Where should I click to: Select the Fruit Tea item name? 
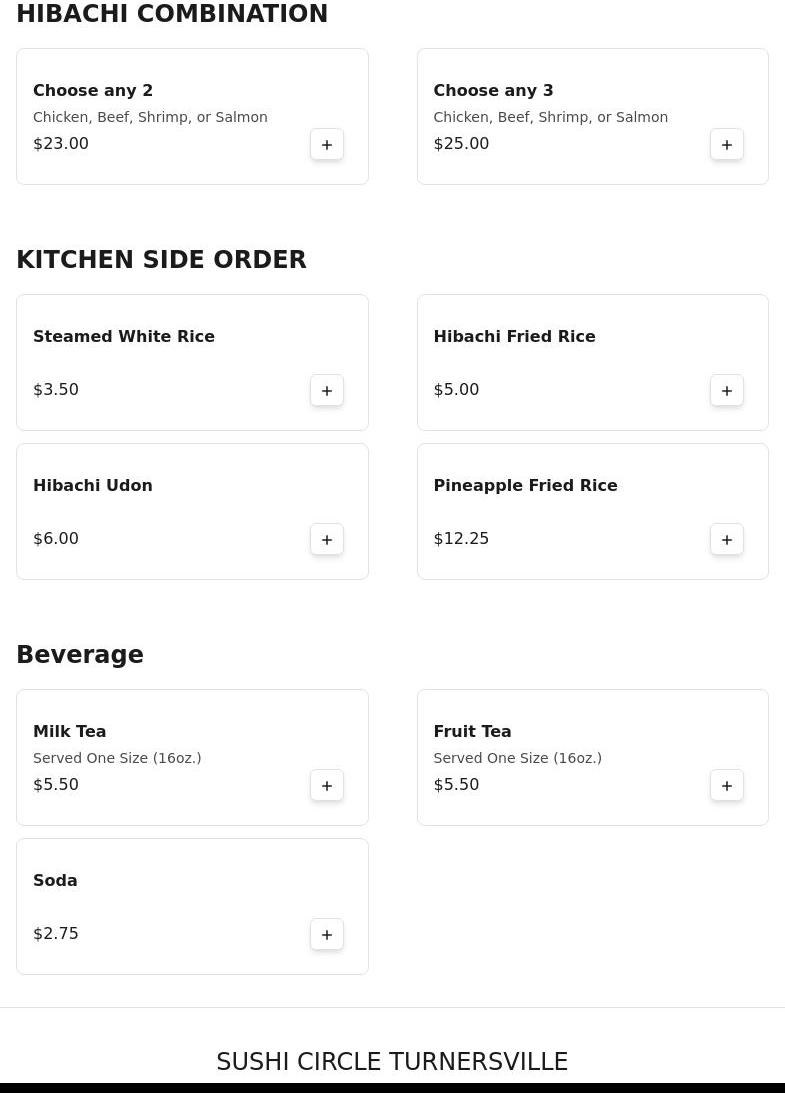(x=472, y=731)
